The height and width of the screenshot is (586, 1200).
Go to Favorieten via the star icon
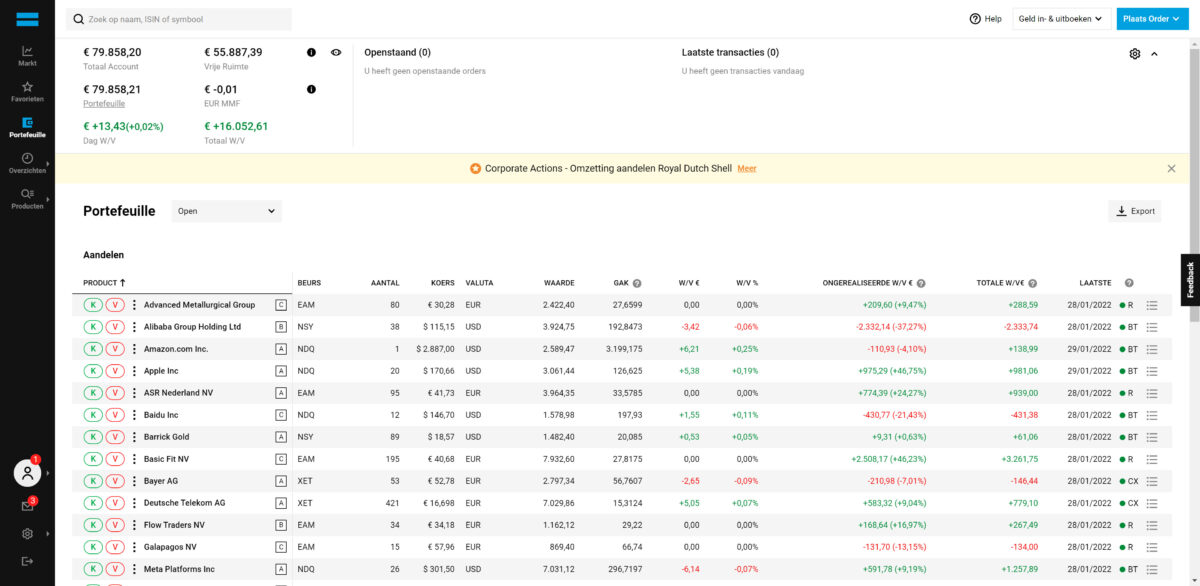[x=27, y=92]
